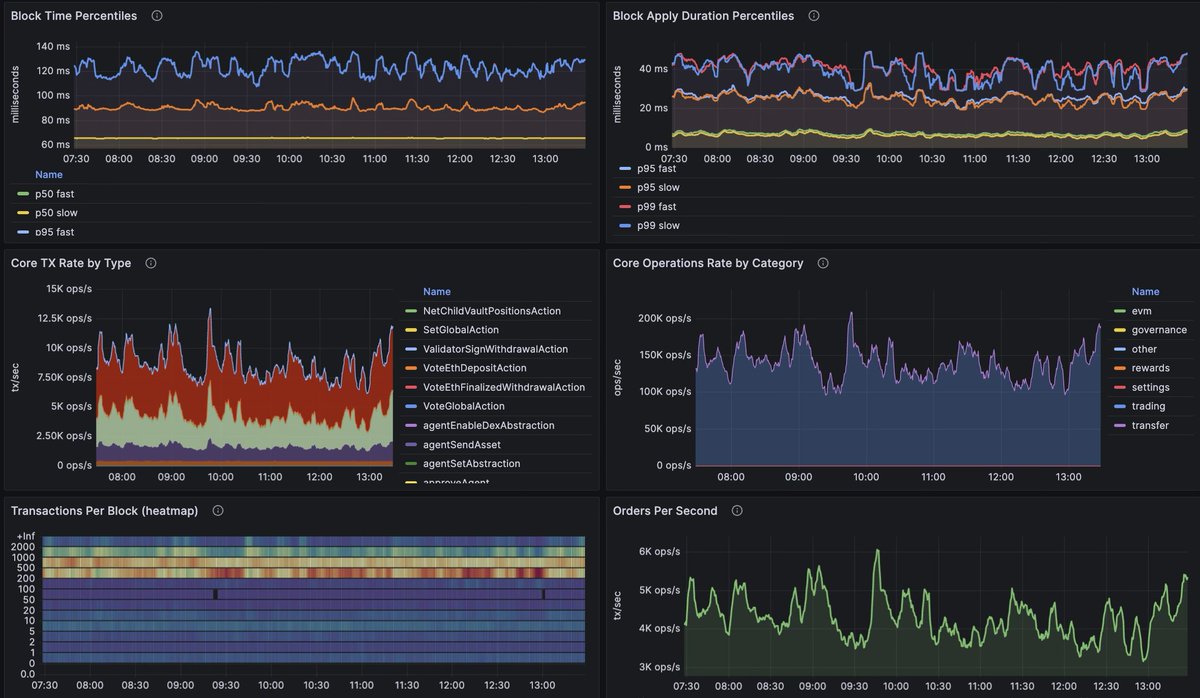Open the Block Apply Duration Percentiles title menu

point(704,16)
